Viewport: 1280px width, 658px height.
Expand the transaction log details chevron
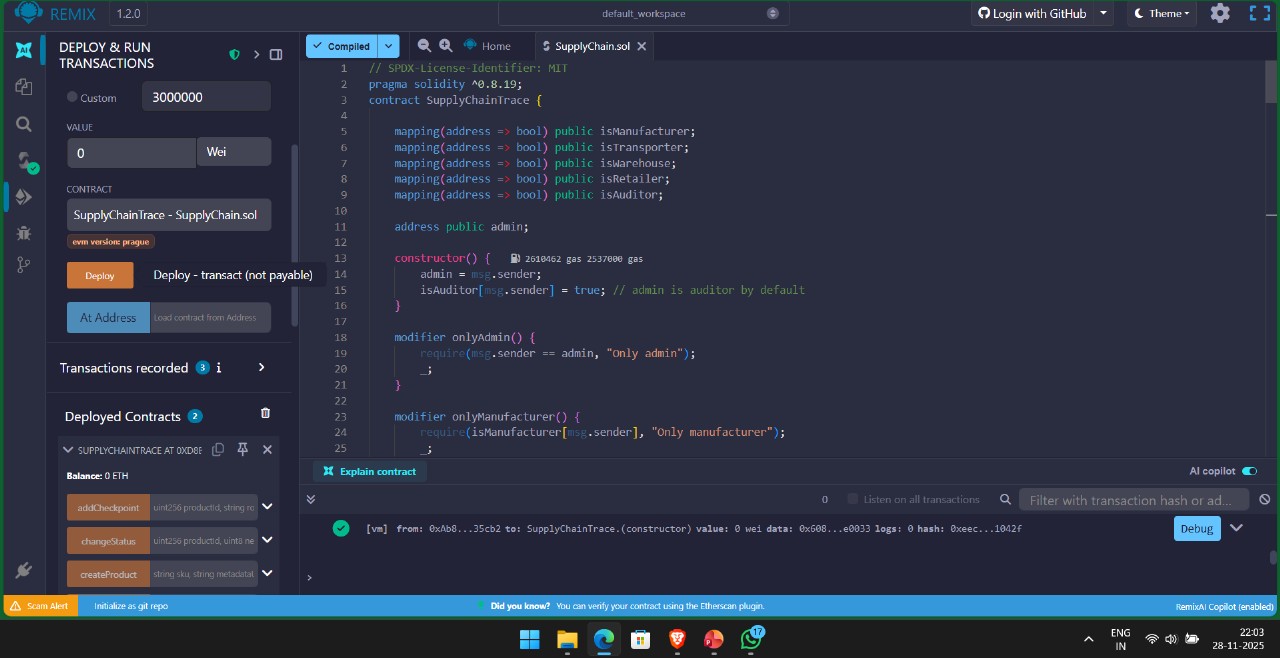point(1237,528)
